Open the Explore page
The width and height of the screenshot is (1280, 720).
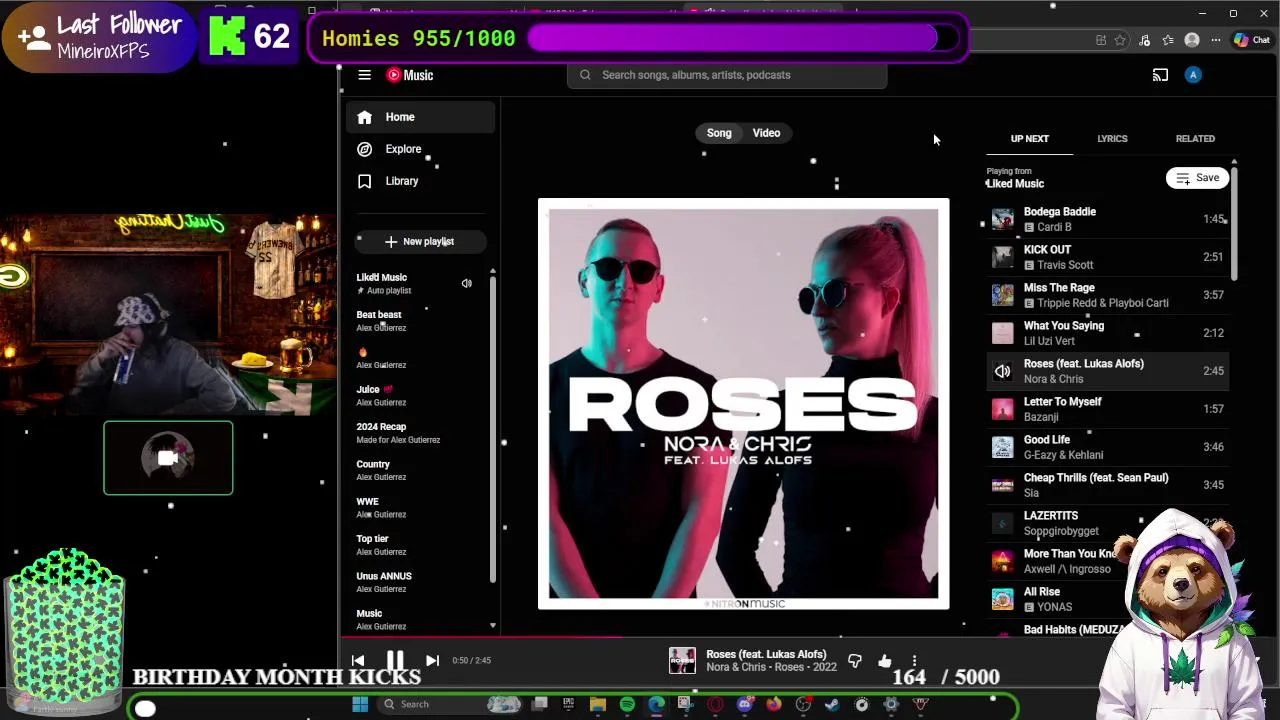click(421, 149)
